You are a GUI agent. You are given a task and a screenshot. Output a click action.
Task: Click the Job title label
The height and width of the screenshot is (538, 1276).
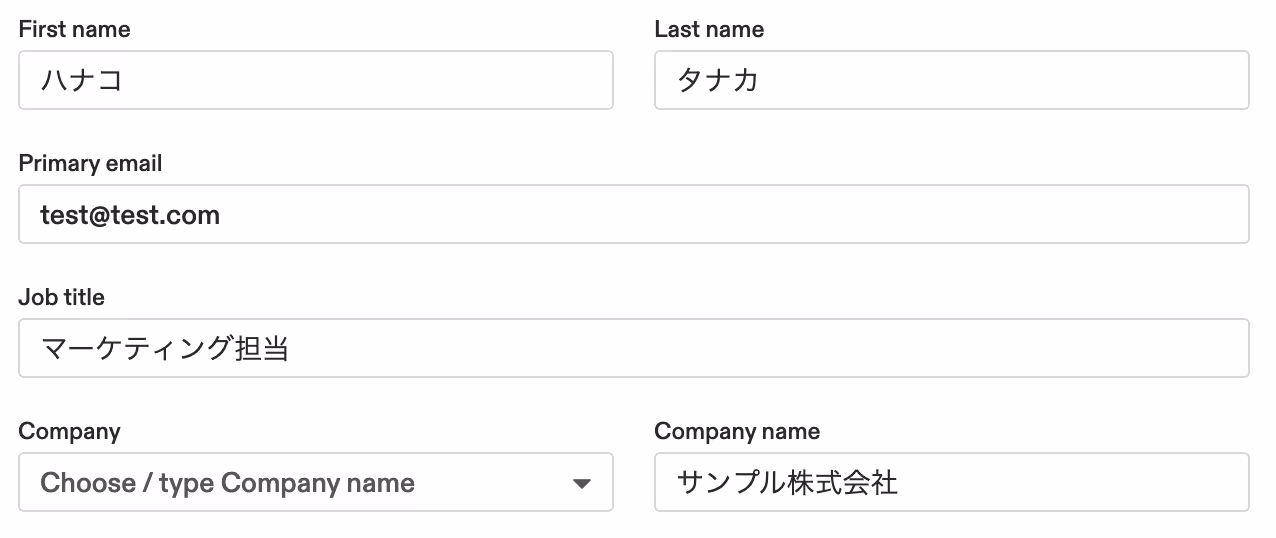point(61,297)
